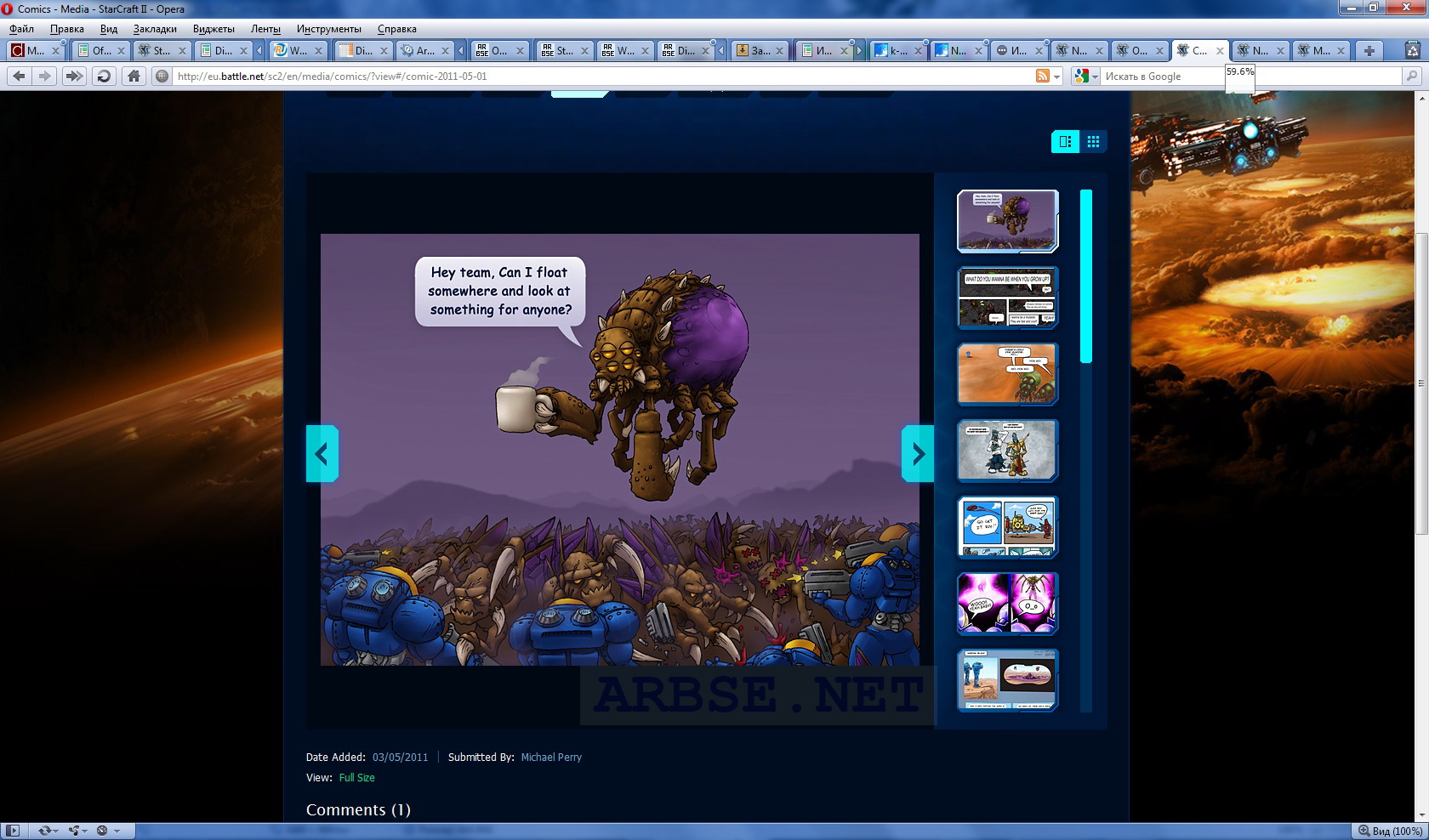Expand the first collapsed tab group arrow

[259, 50]
